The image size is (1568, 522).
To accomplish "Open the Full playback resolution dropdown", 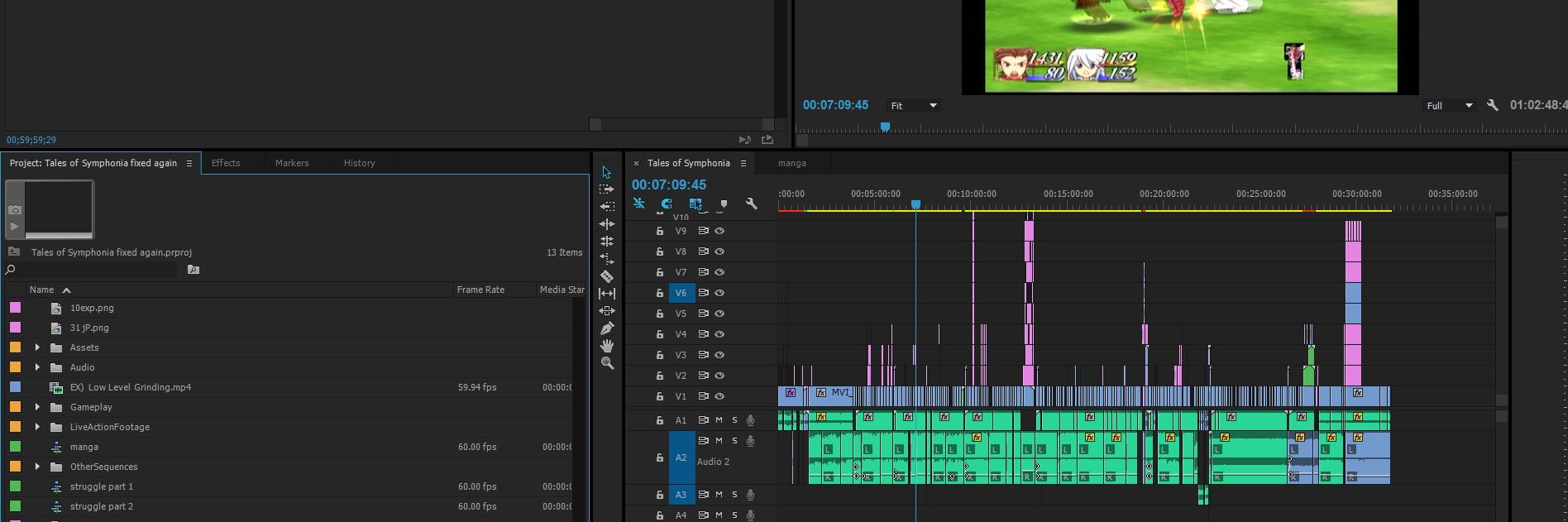I will [x=1449, y=106].
